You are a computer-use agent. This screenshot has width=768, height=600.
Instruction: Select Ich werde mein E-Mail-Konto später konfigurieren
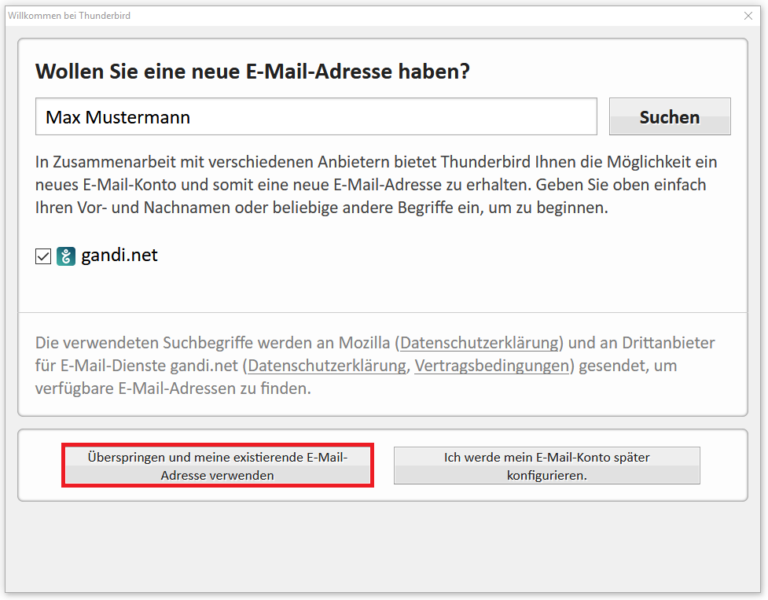click(x=546, y=467)
